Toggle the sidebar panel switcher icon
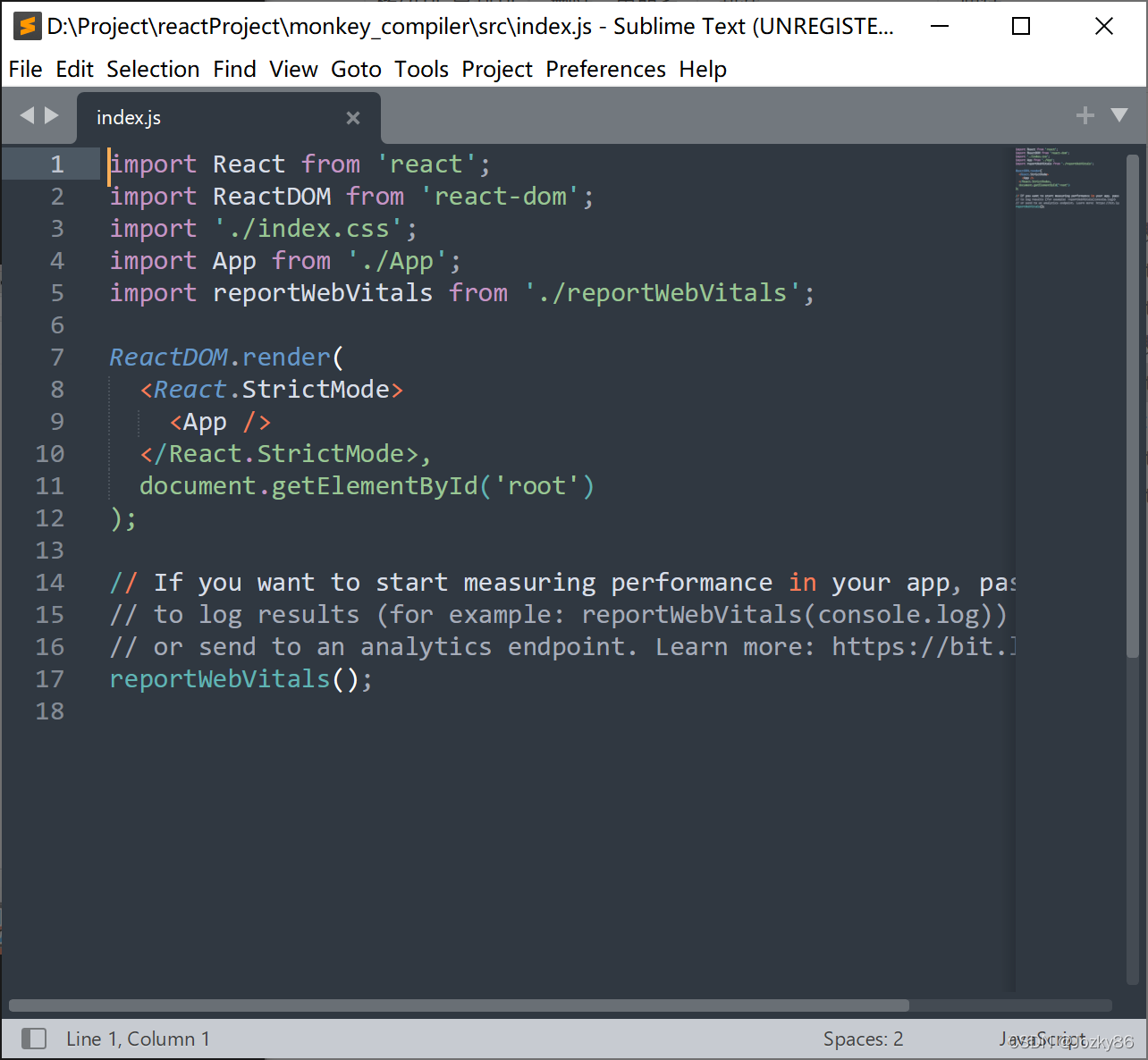The width and height of the screenshot is (1148, 1060). pyautogui.click(x=34, y=1039)
